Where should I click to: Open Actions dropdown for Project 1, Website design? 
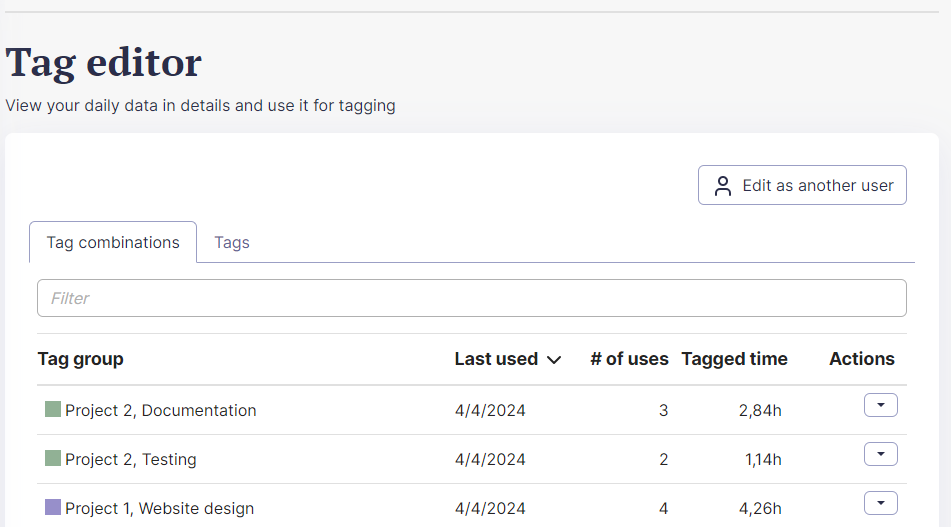point(880,503)
